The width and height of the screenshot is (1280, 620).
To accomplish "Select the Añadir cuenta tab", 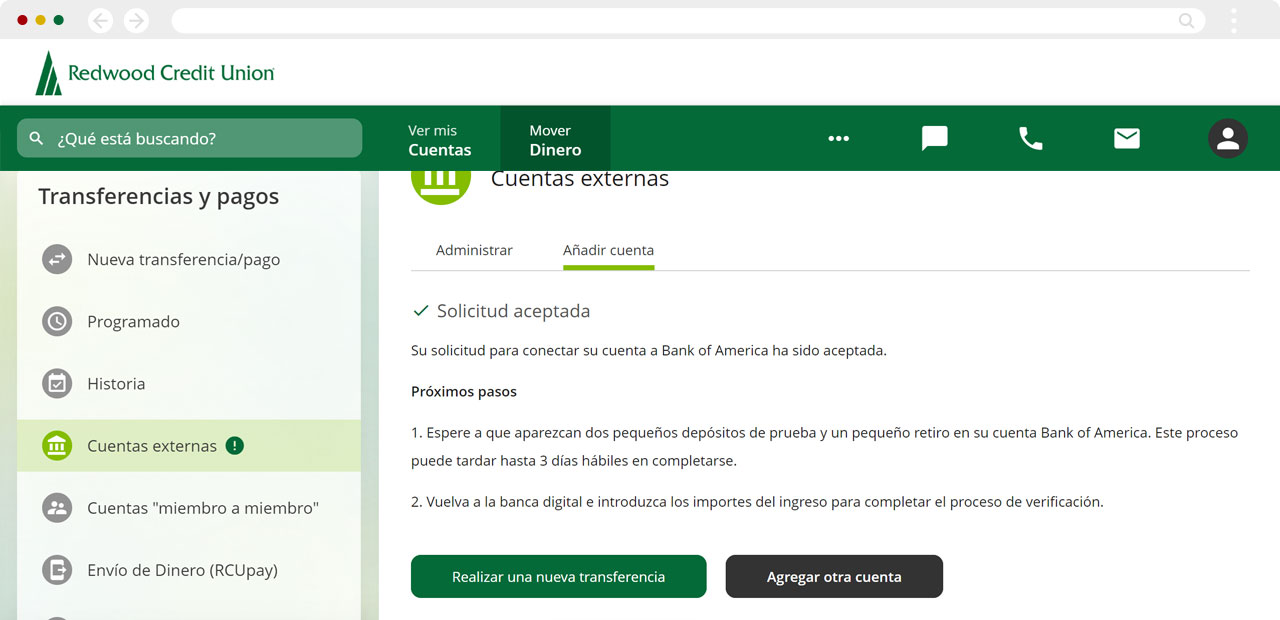I will 608,250.
